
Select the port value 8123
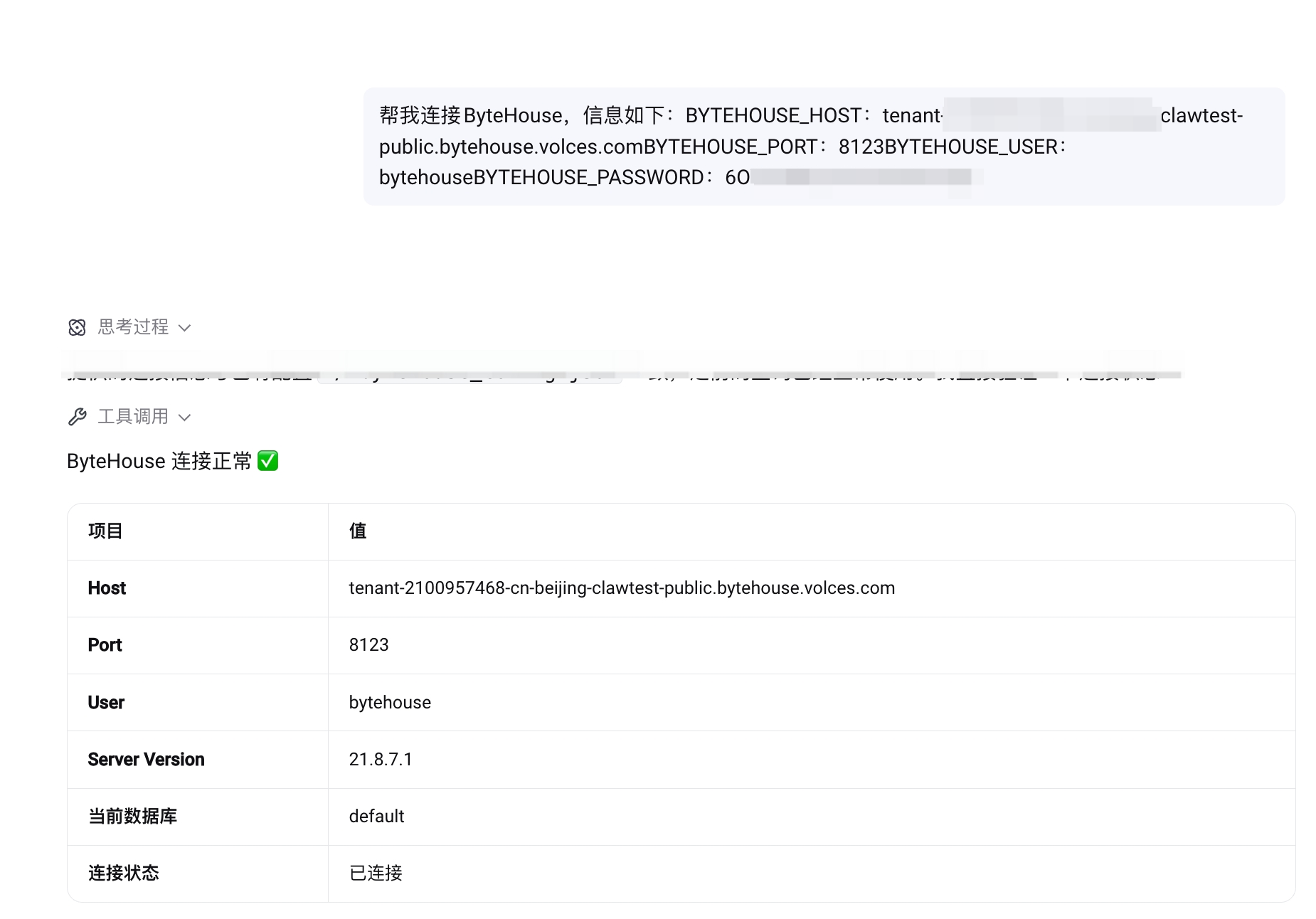pyautogui.click(x=368, y=645)
